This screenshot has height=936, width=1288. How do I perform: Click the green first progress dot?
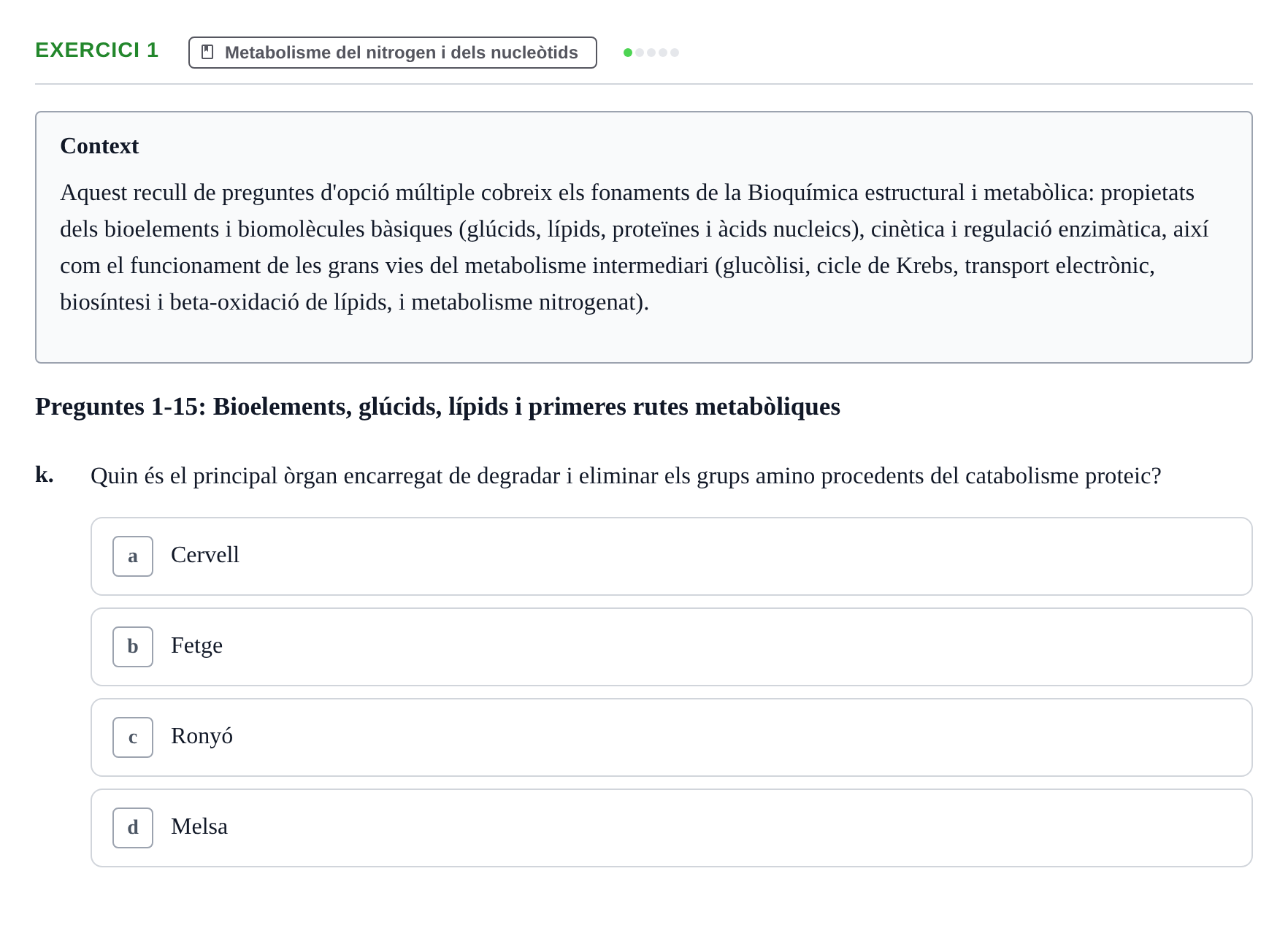click(x=628, y=53)
